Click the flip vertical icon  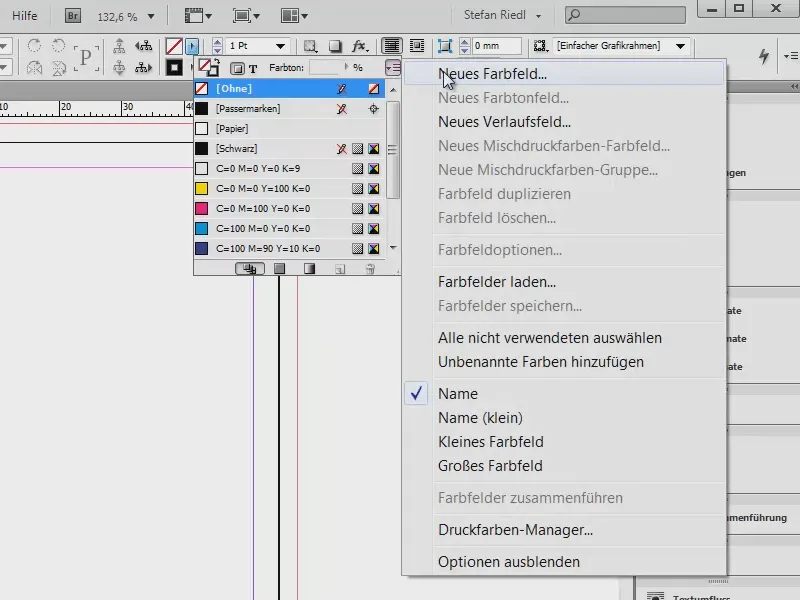(x=59, y=67)
